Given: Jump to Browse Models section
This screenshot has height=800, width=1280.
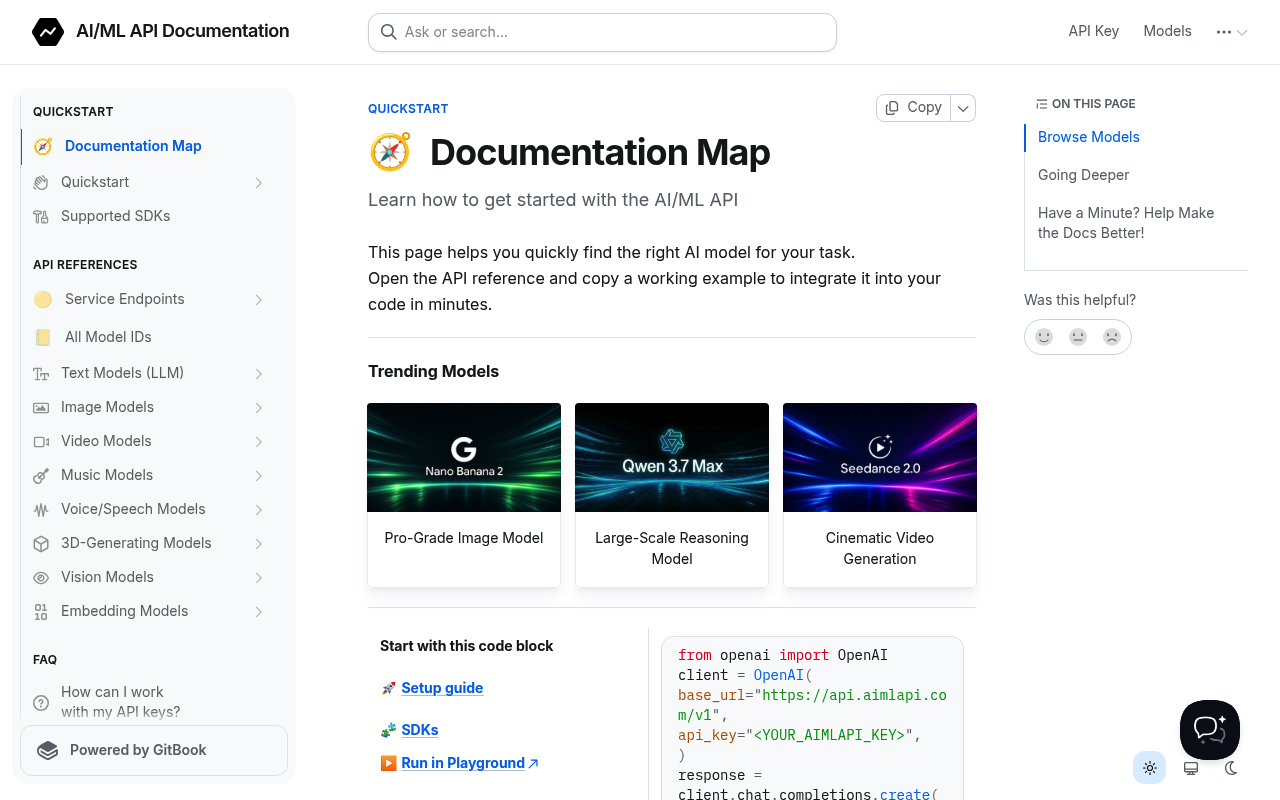Looking at the screenshot, I should coord(1088,137).
